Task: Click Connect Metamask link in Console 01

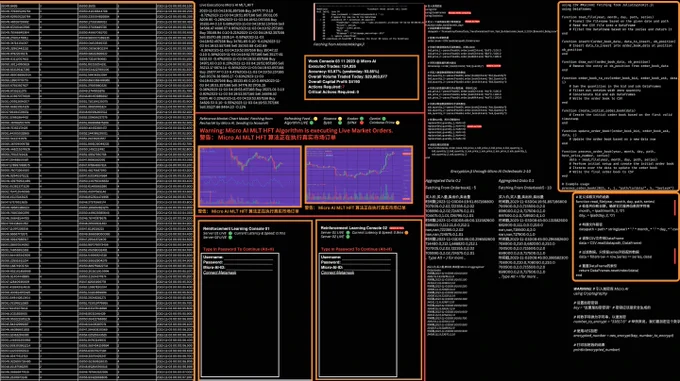Action: coord(219,273)
